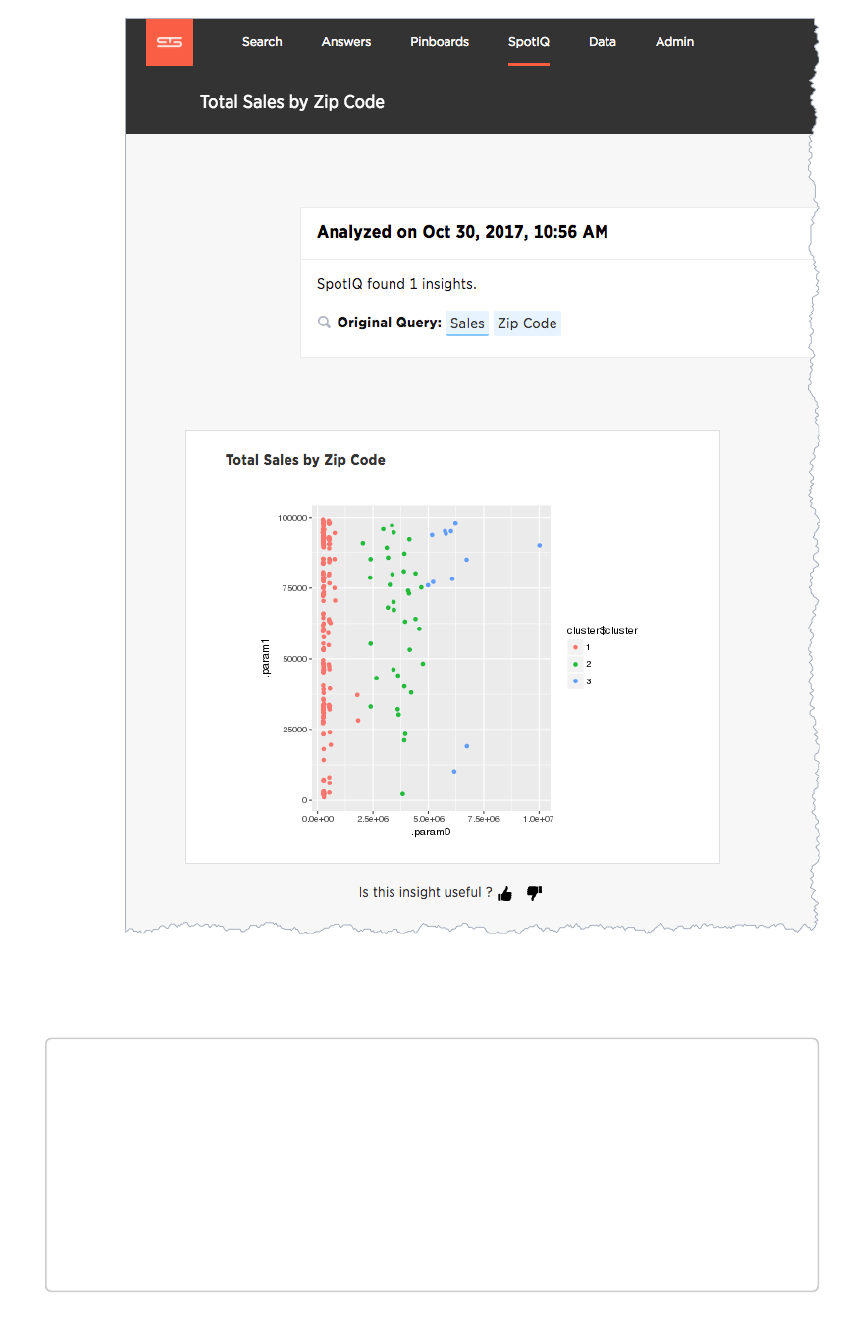Viewport: 864px width, 1344px height.
Task: Click the magnifier icon beside Original Query
Action: [324, 323]
